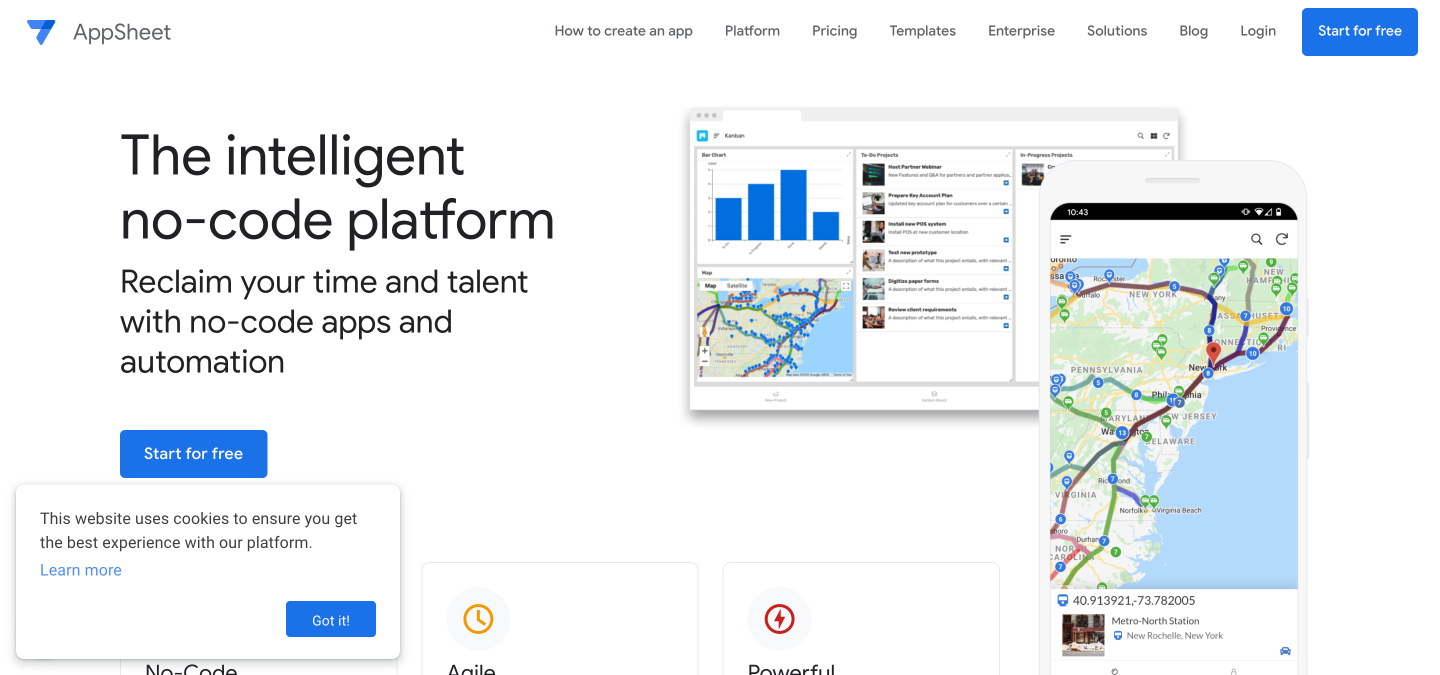Click the grid view icon in Kanban window

(1153, 135)
